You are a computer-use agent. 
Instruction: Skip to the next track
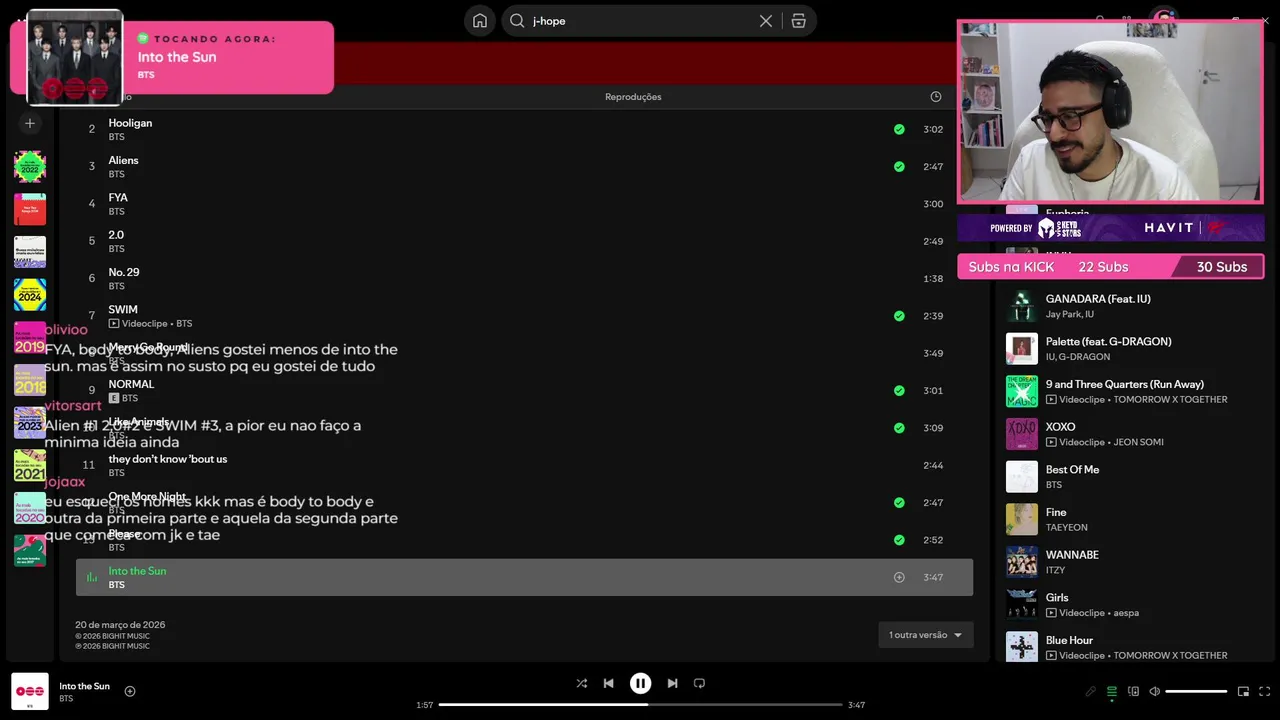(x=672, y=683)
